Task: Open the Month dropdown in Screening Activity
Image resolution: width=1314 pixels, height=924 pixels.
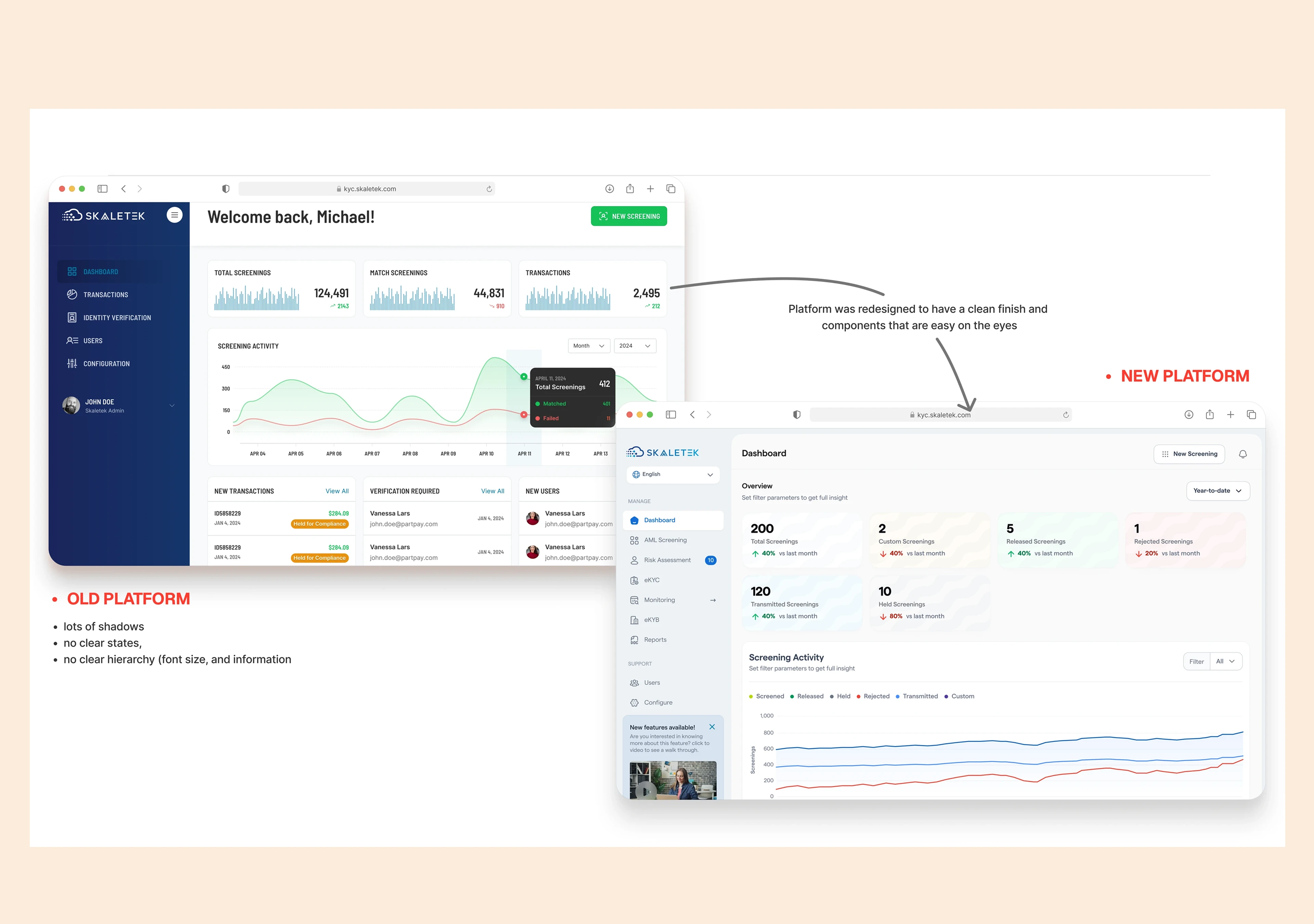Action: click(x=588, y=346)
